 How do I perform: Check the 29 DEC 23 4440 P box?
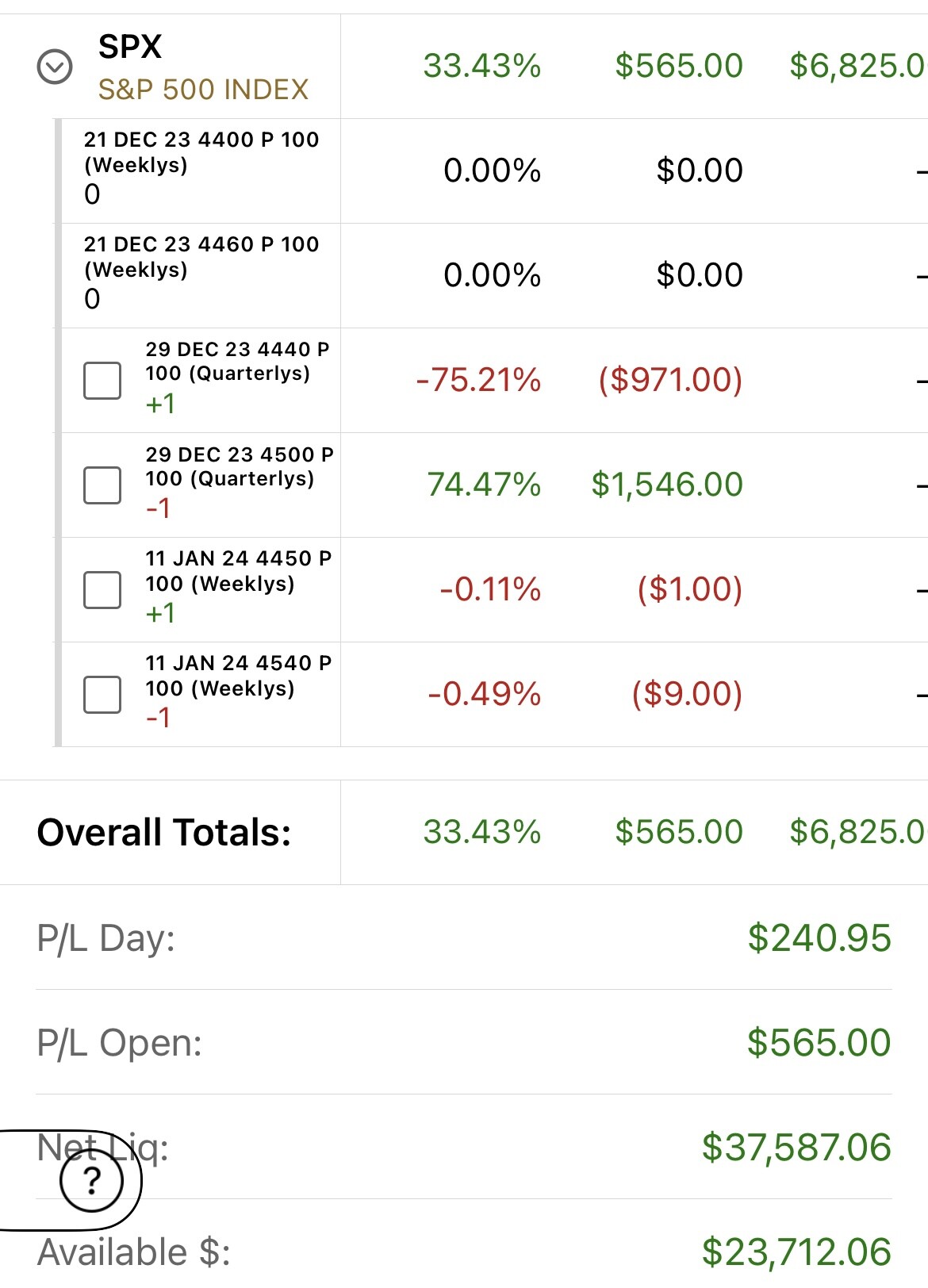(x=102, y=381)
